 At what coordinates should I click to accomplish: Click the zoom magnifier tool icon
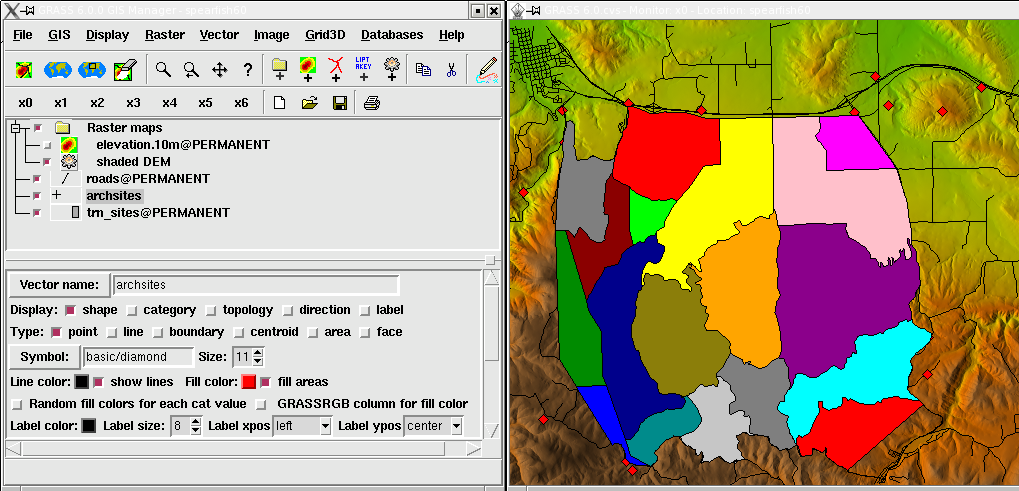pos(161,70)
